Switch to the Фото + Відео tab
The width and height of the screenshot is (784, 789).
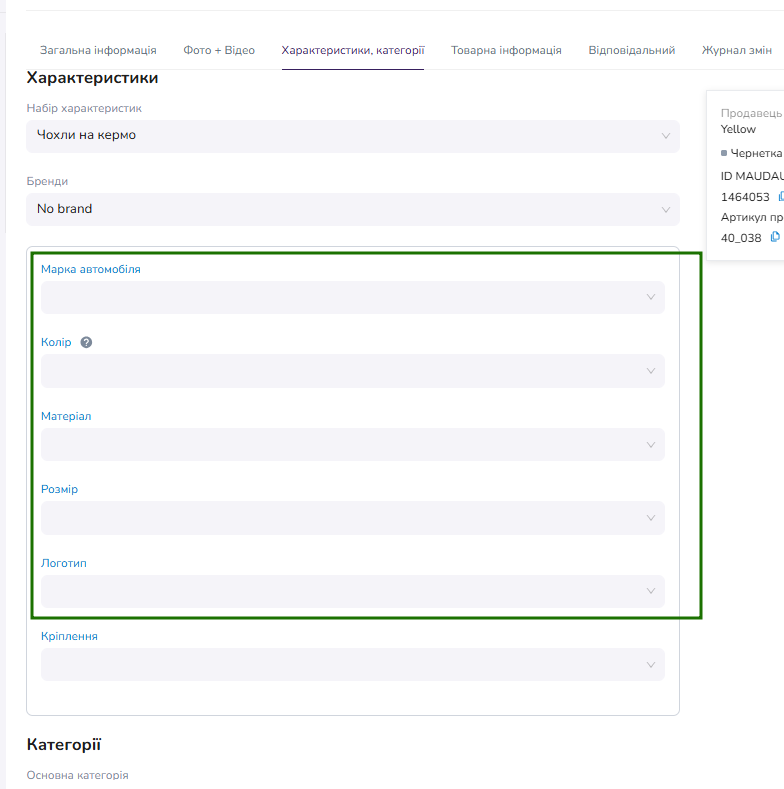pyautogui.click(x=219, y=50)
